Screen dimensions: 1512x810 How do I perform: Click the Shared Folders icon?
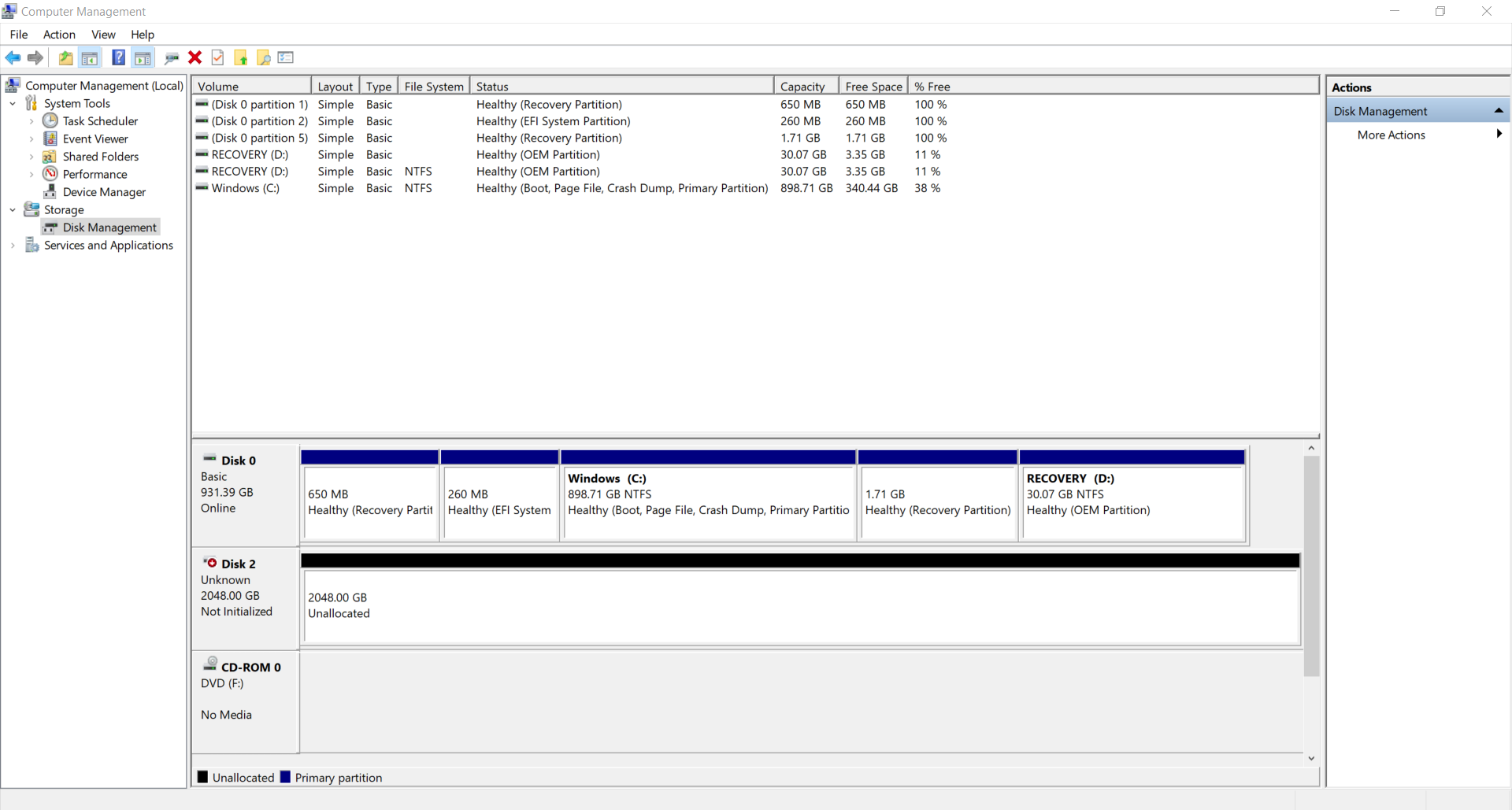tap(50, 157)
